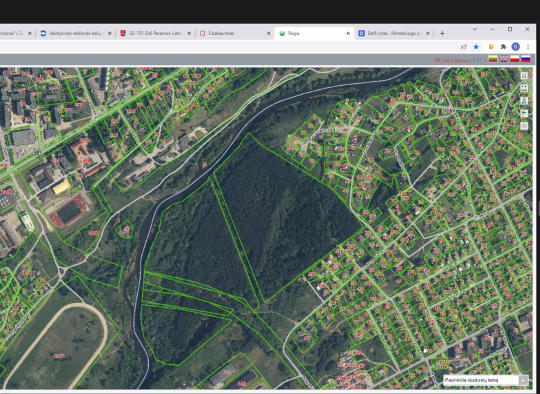Select the British flag language option

pyautogui.click(x=504, y=59)
